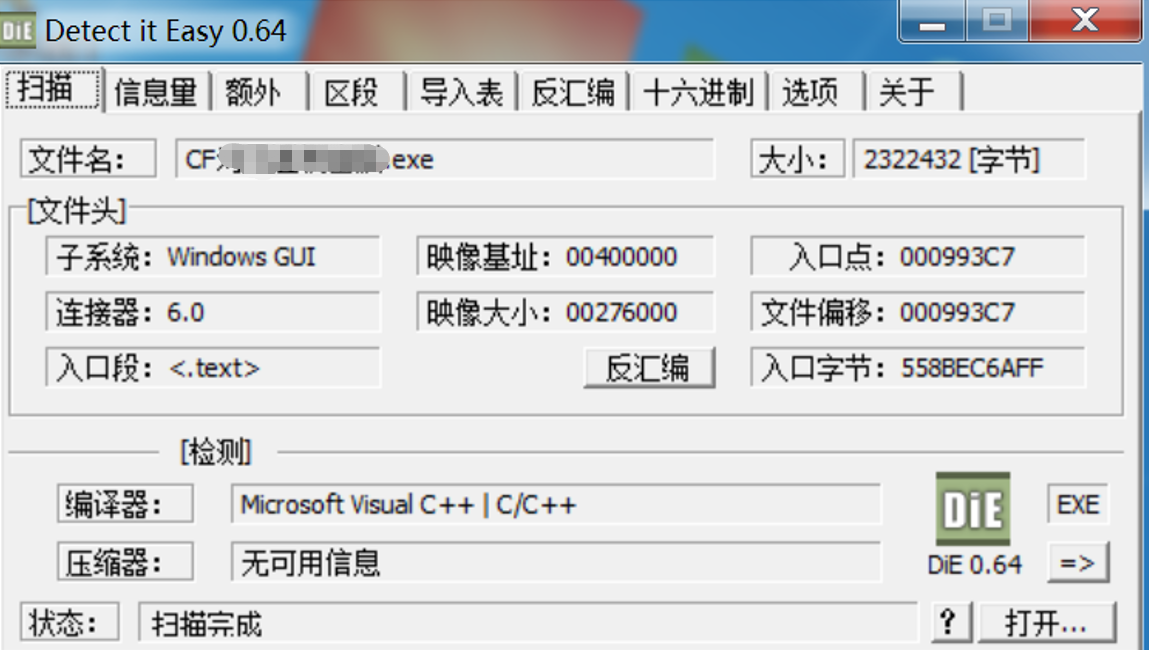Click the [文件头] group heading
This screenshot has width=1149, height=650.
(x=77, y=211)
